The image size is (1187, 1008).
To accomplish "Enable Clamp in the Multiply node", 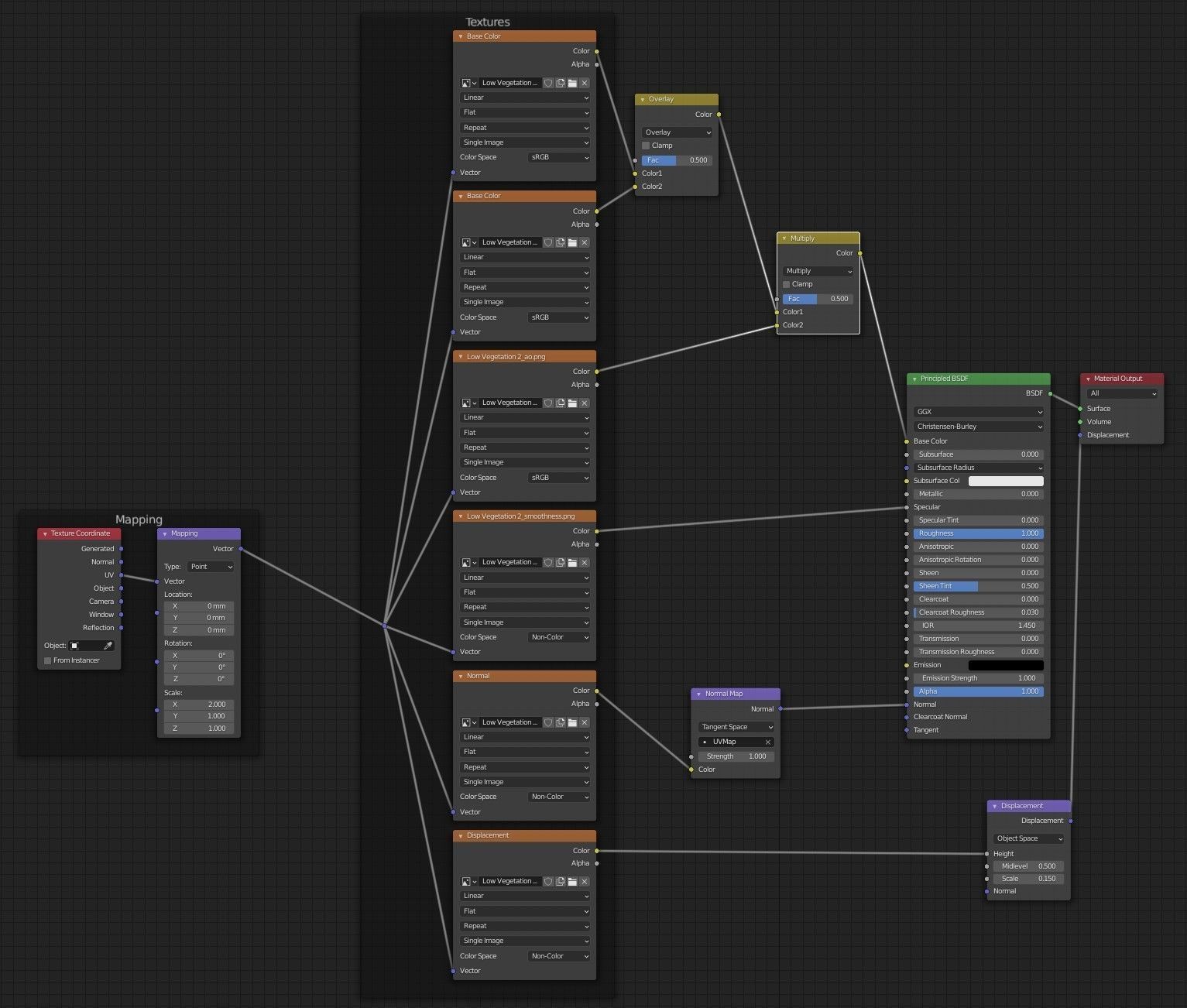I will pos(787,285).
